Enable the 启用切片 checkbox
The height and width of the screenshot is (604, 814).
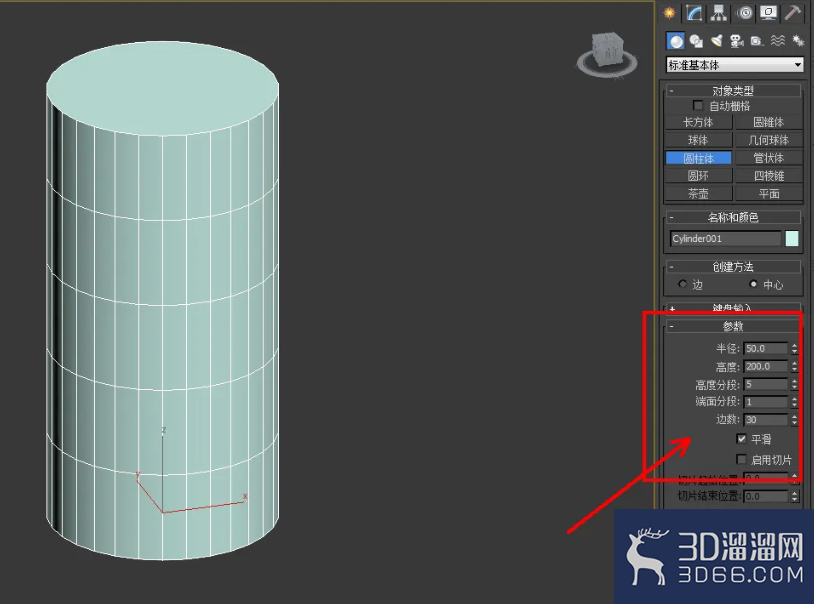tap(741, 459)
